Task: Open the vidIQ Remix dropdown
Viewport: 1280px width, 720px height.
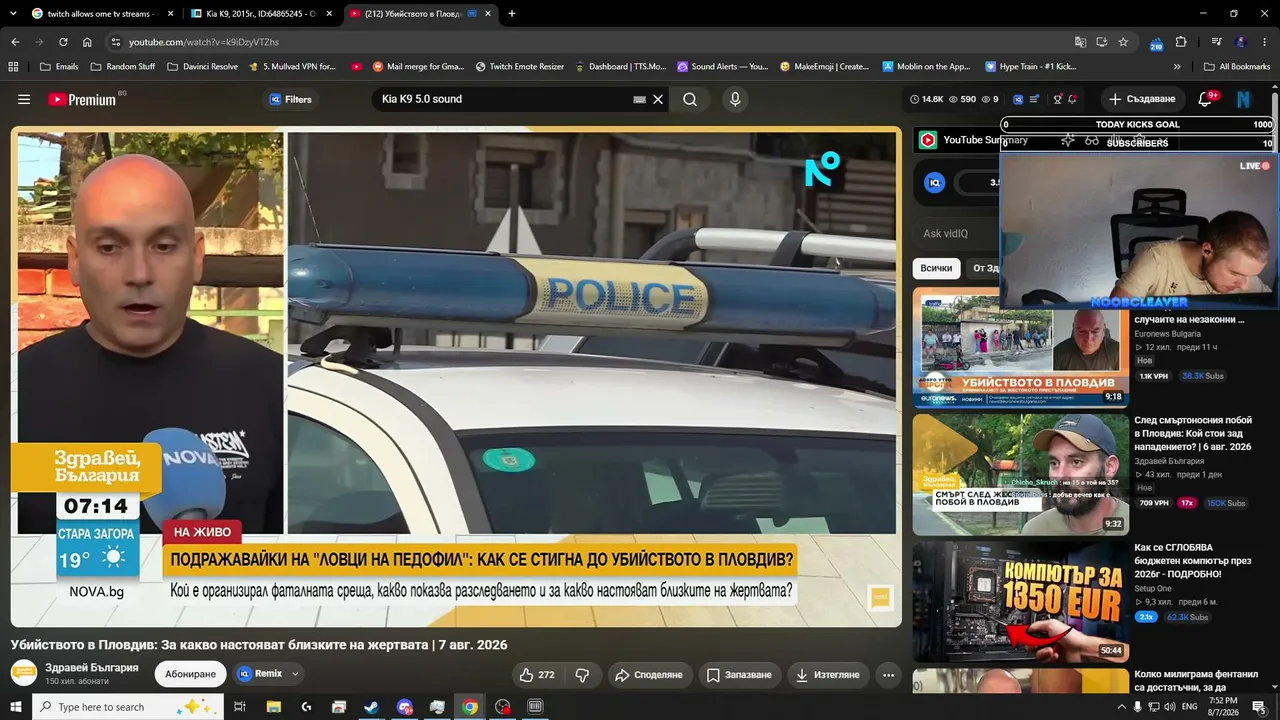Action: (268, 674)
